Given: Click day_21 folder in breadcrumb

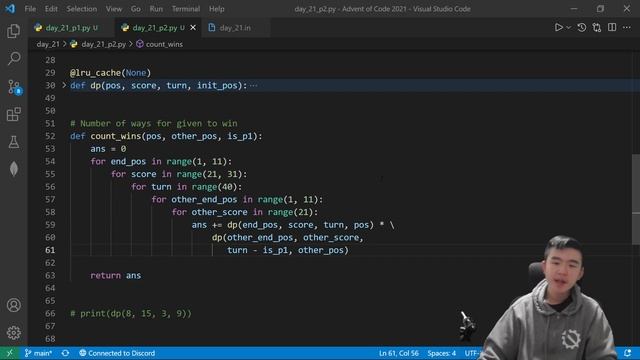Looking at the screenshot, I should [x=48, y=44].
